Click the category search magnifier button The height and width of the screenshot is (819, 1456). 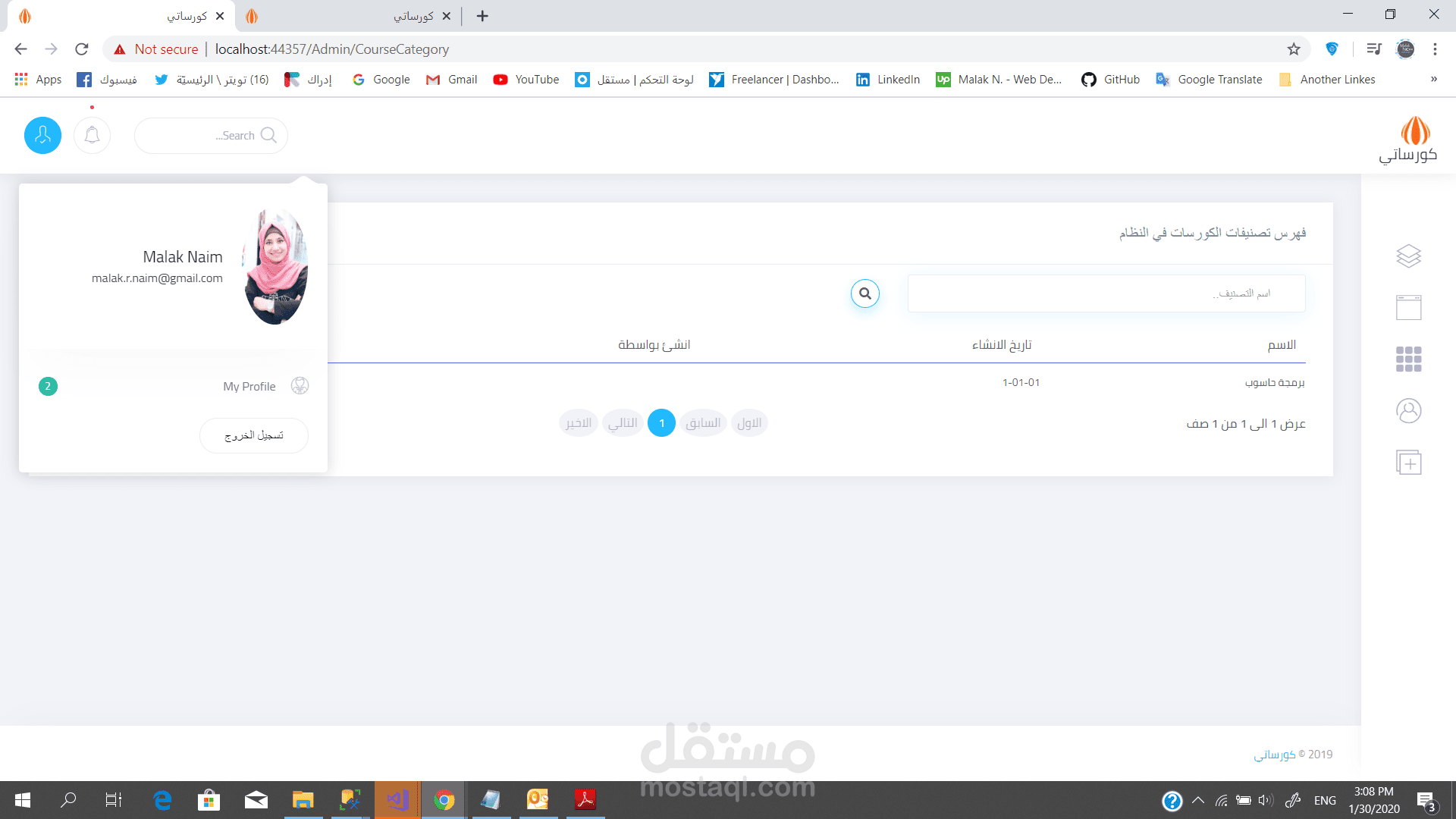tap(864, 293)
